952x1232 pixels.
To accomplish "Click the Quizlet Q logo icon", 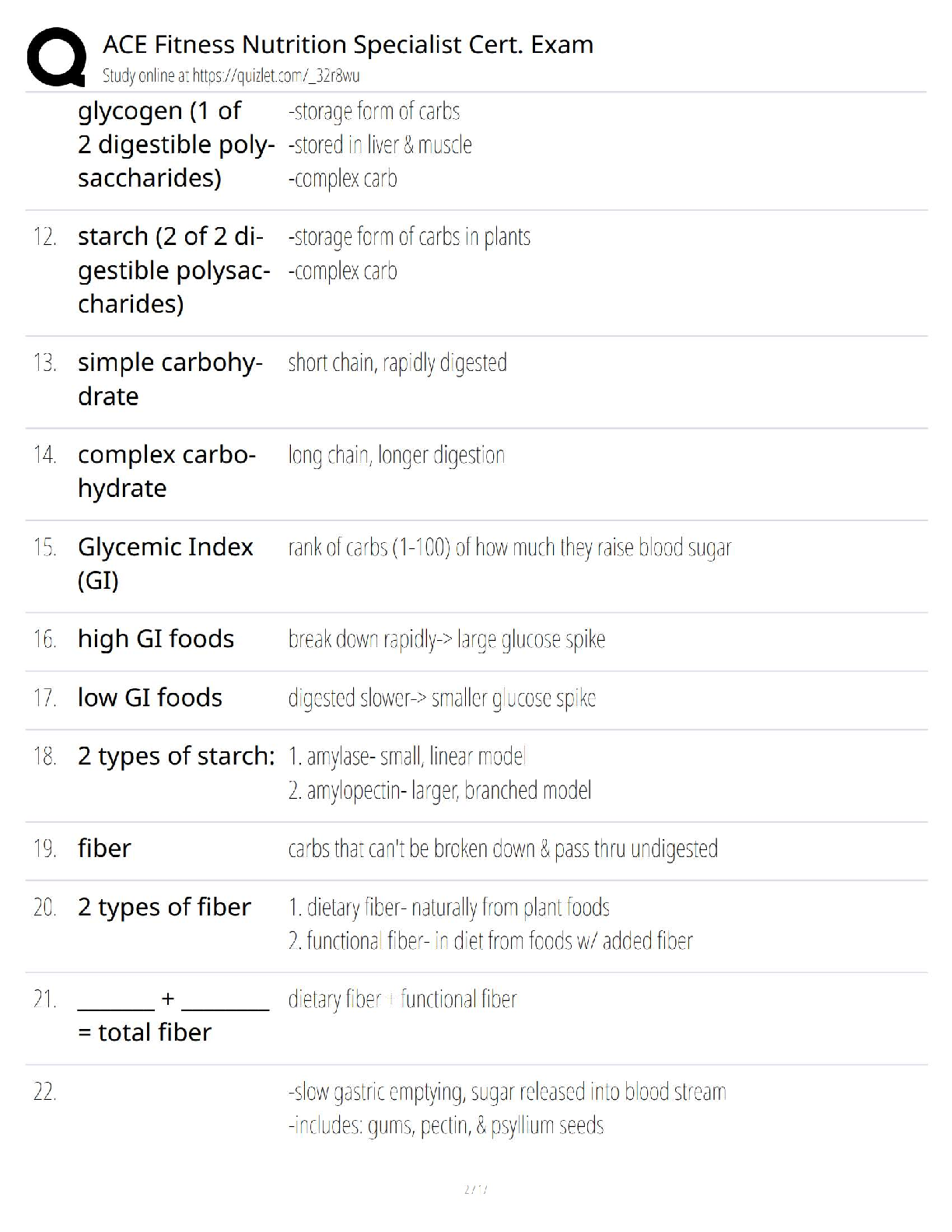I will [56, 57].
